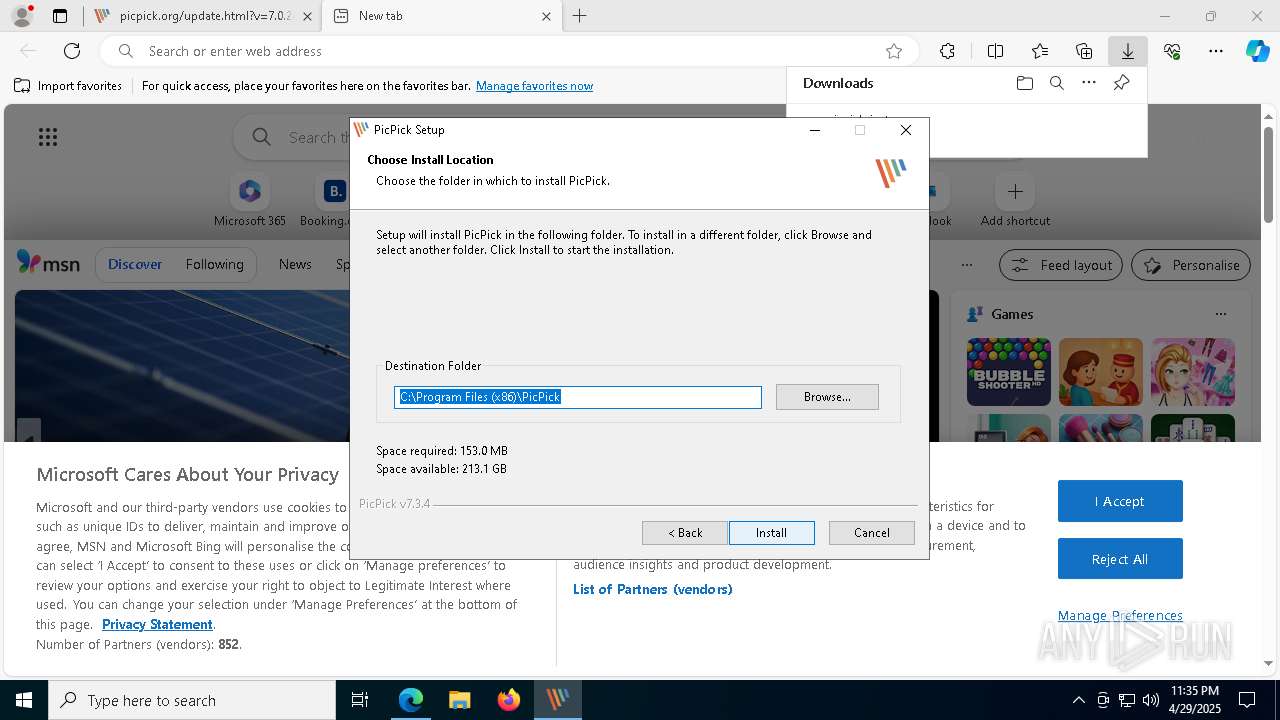
Task: Click the destination folder path field
Action: 577,397
